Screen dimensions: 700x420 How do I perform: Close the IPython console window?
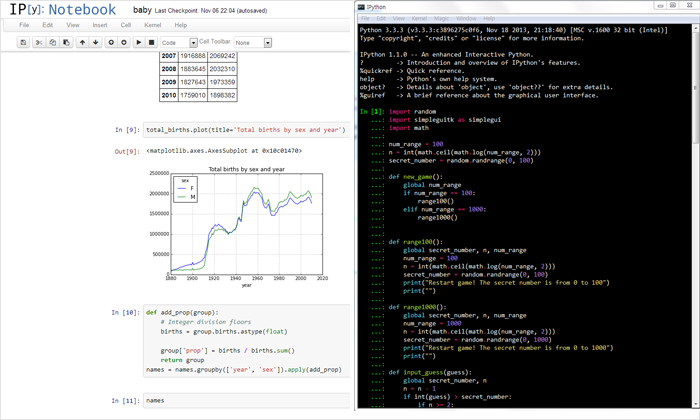pyautogui.click(x=689, y=5)
